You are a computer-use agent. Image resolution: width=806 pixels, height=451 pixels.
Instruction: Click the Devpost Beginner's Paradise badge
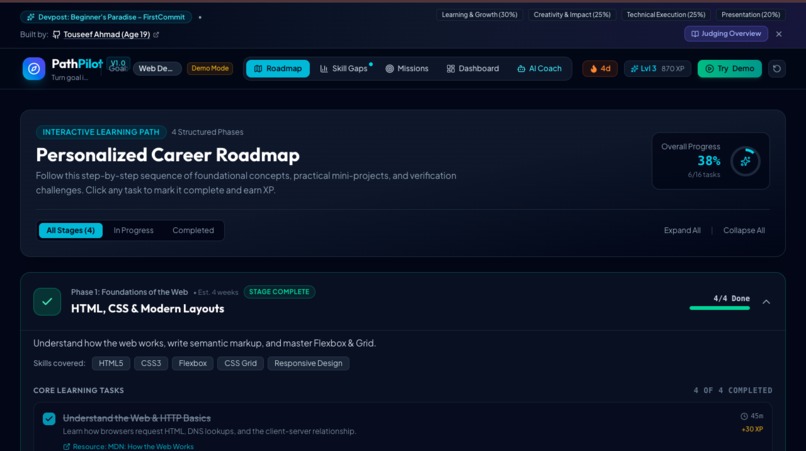click(106, 17)
